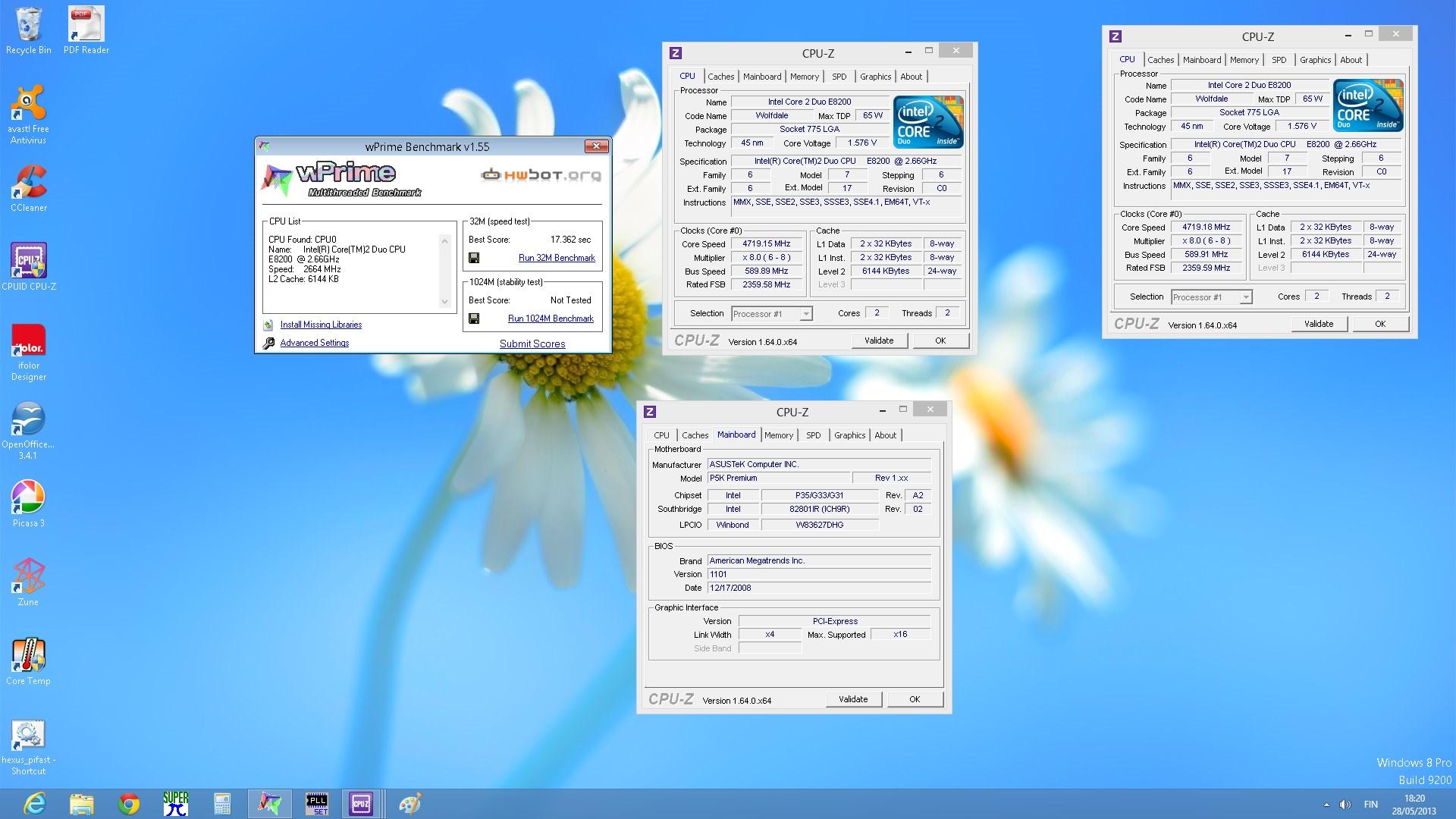
Task: Launch Zune desktop shortcut
Action: (x=29, y=582)
